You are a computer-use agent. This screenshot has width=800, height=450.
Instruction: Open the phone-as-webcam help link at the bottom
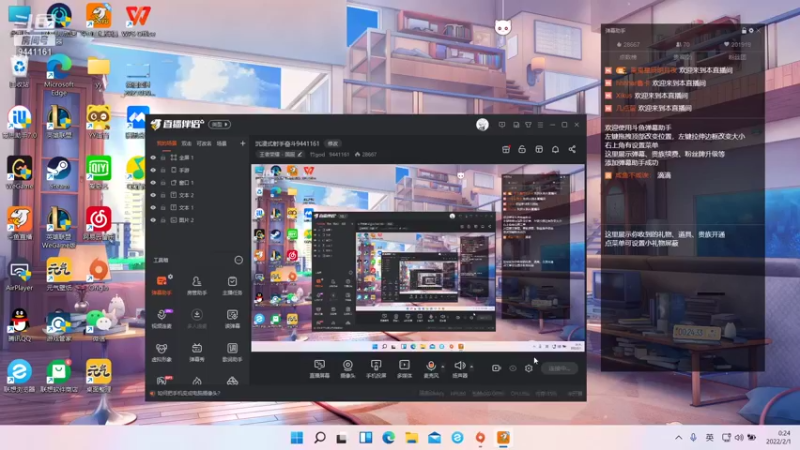click(x=189, y=393)
